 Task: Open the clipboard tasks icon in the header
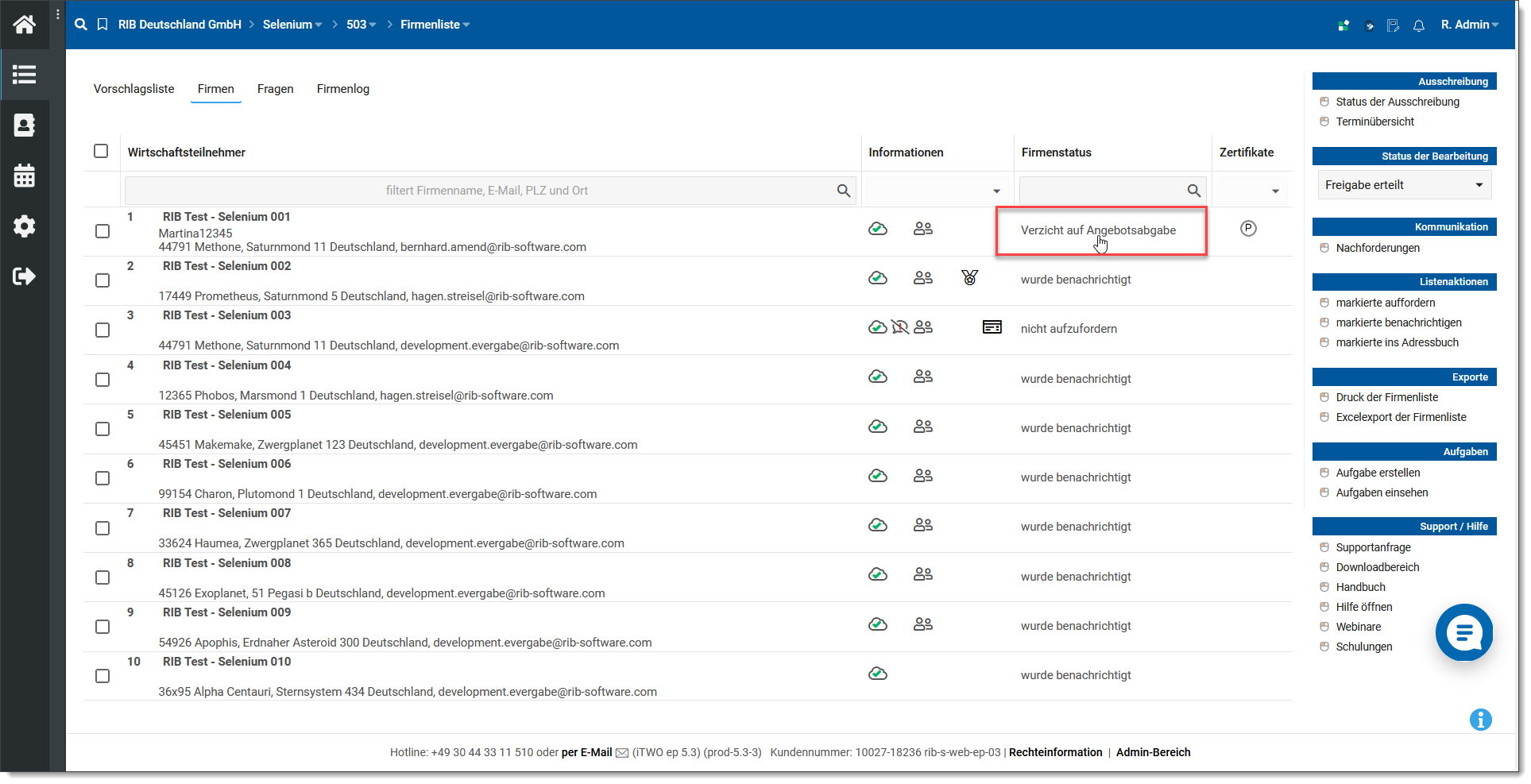point(1369,25)
